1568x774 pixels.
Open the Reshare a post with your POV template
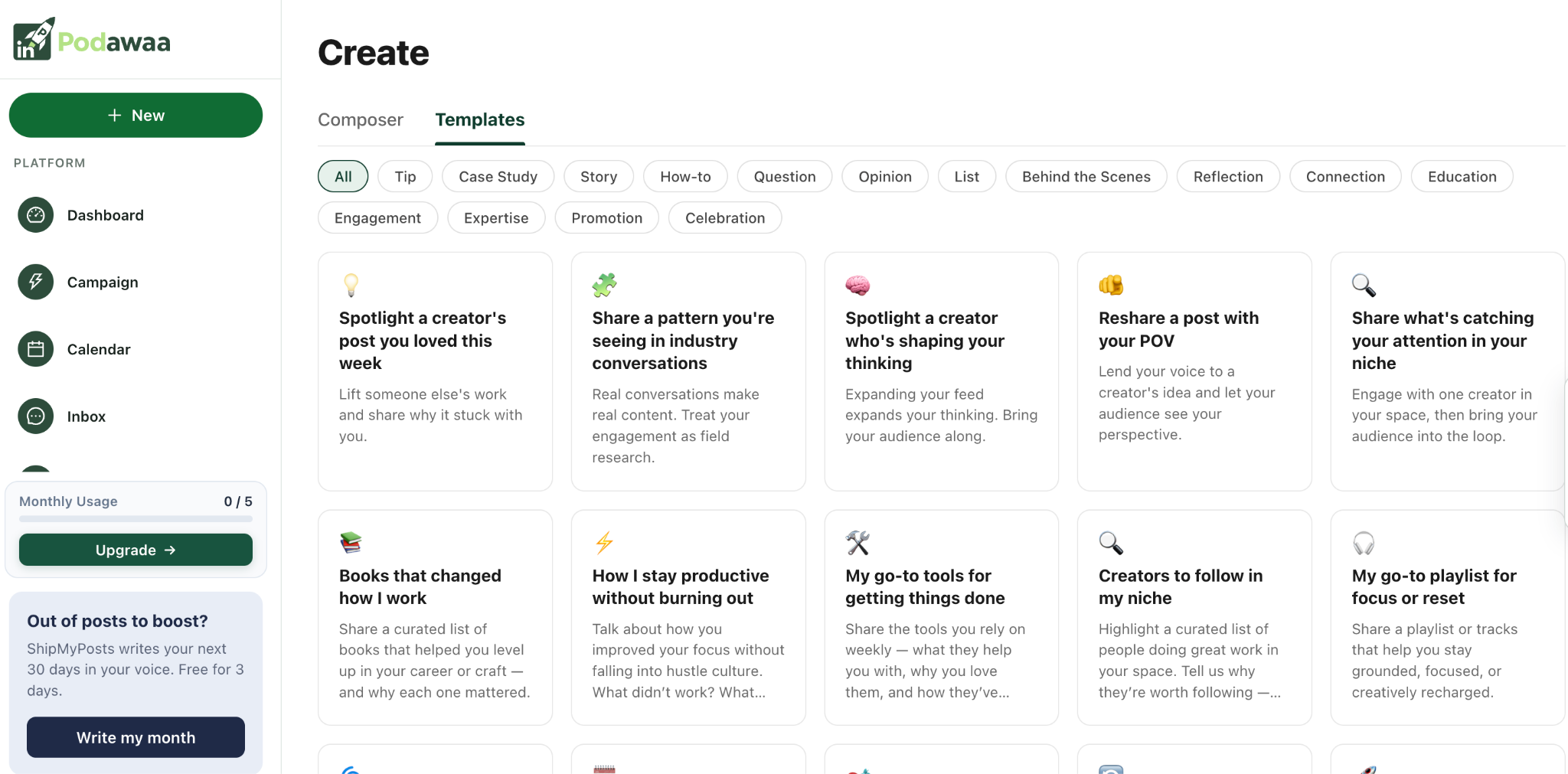coord(1194,371)
